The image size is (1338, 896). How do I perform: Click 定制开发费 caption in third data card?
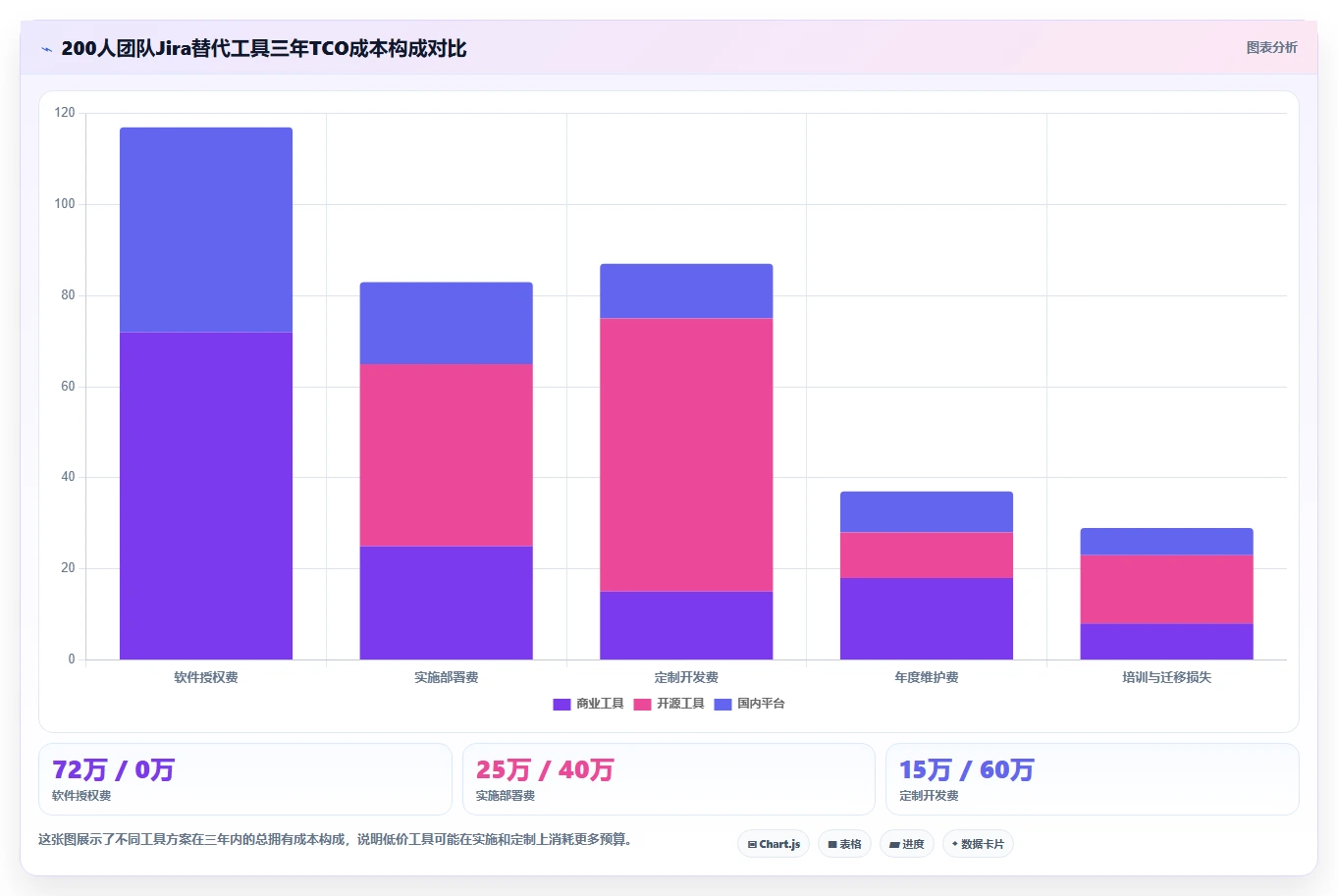pos(929,796)
